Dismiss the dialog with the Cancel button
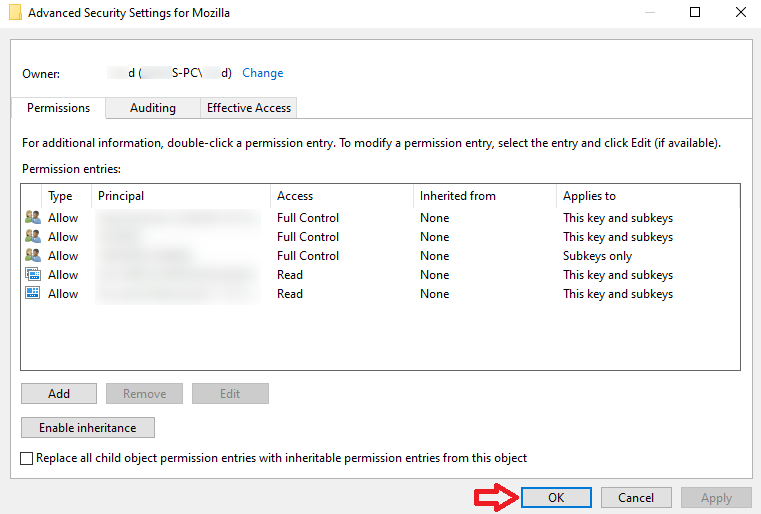The image size is (761, 514). (636, 498)
